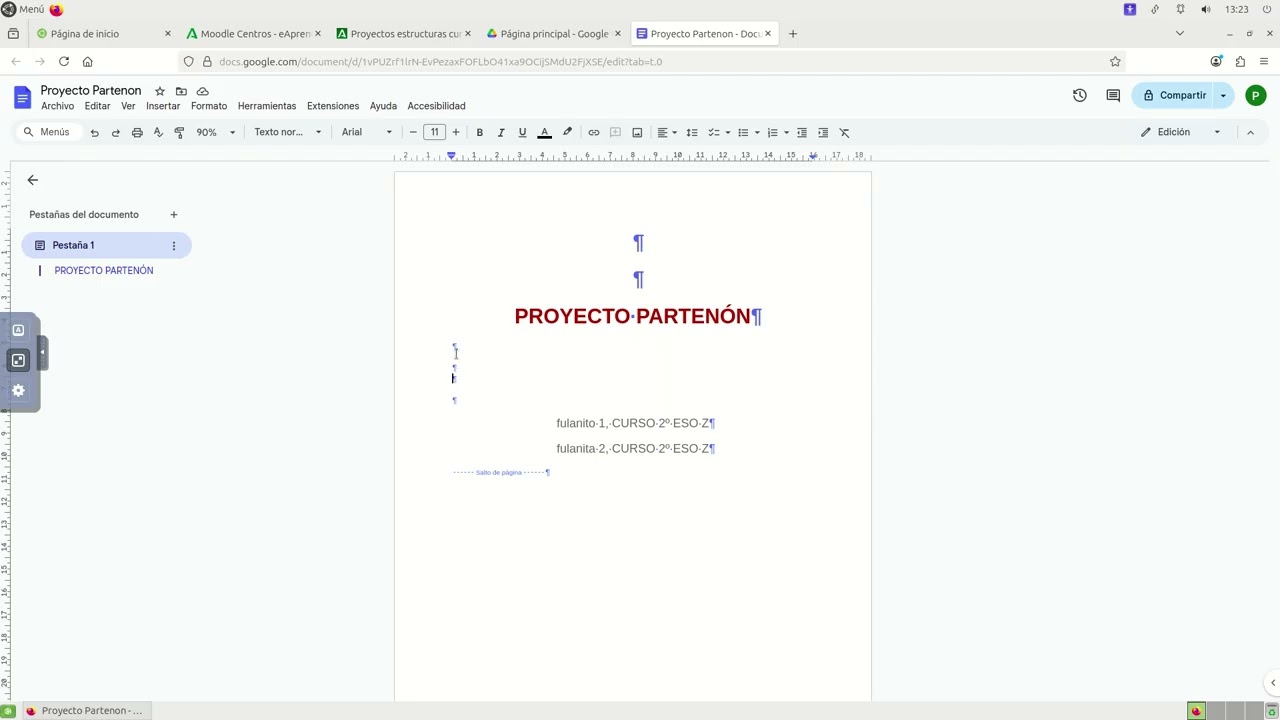Open a new browser tab
Viewport: 1280px width, 720px height.
point(793,34)
